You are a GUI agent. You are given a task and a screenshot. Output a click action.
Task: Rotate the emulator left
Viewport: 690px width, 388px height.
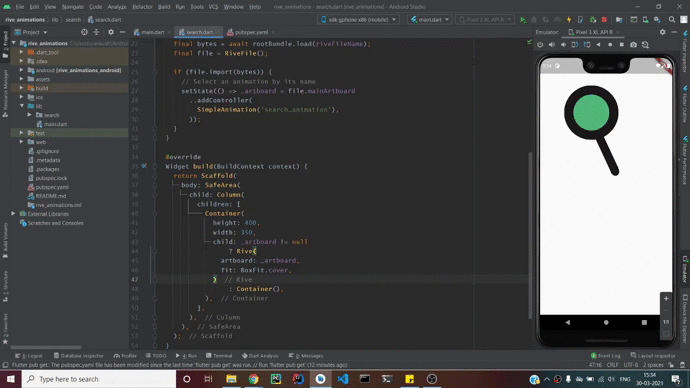click(575, 45)
